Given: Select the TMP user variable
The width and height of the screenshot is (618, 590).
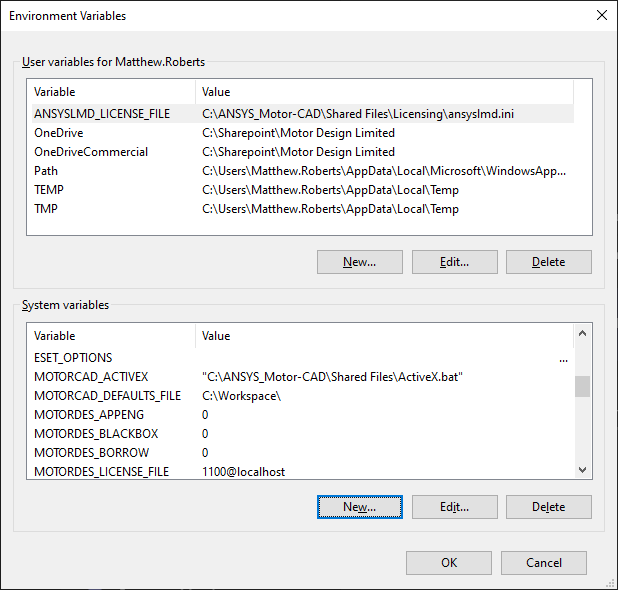Looking at the screenshot, I should 303,208.
